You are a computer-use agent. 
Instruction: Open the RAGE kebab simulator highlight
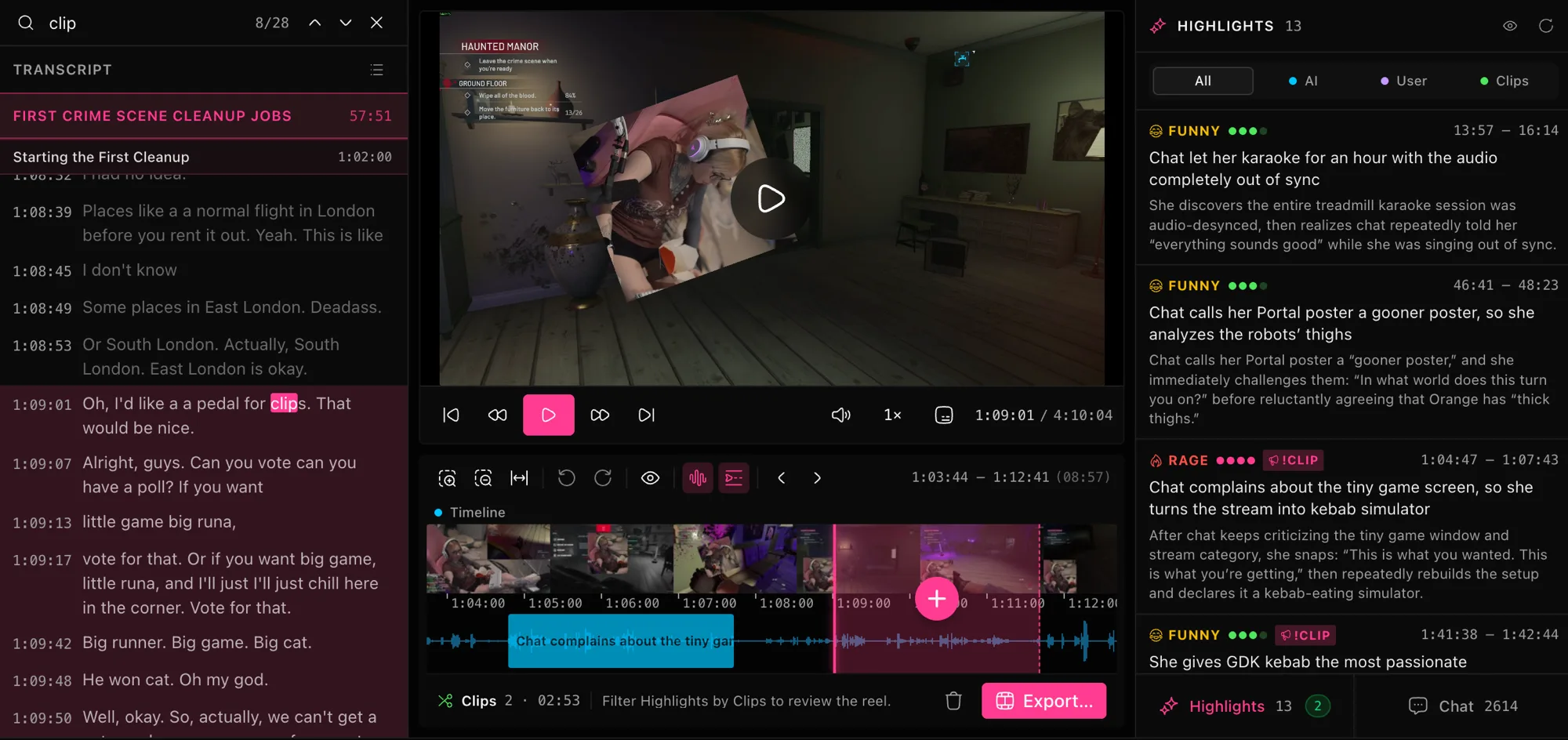(1353, 528)
